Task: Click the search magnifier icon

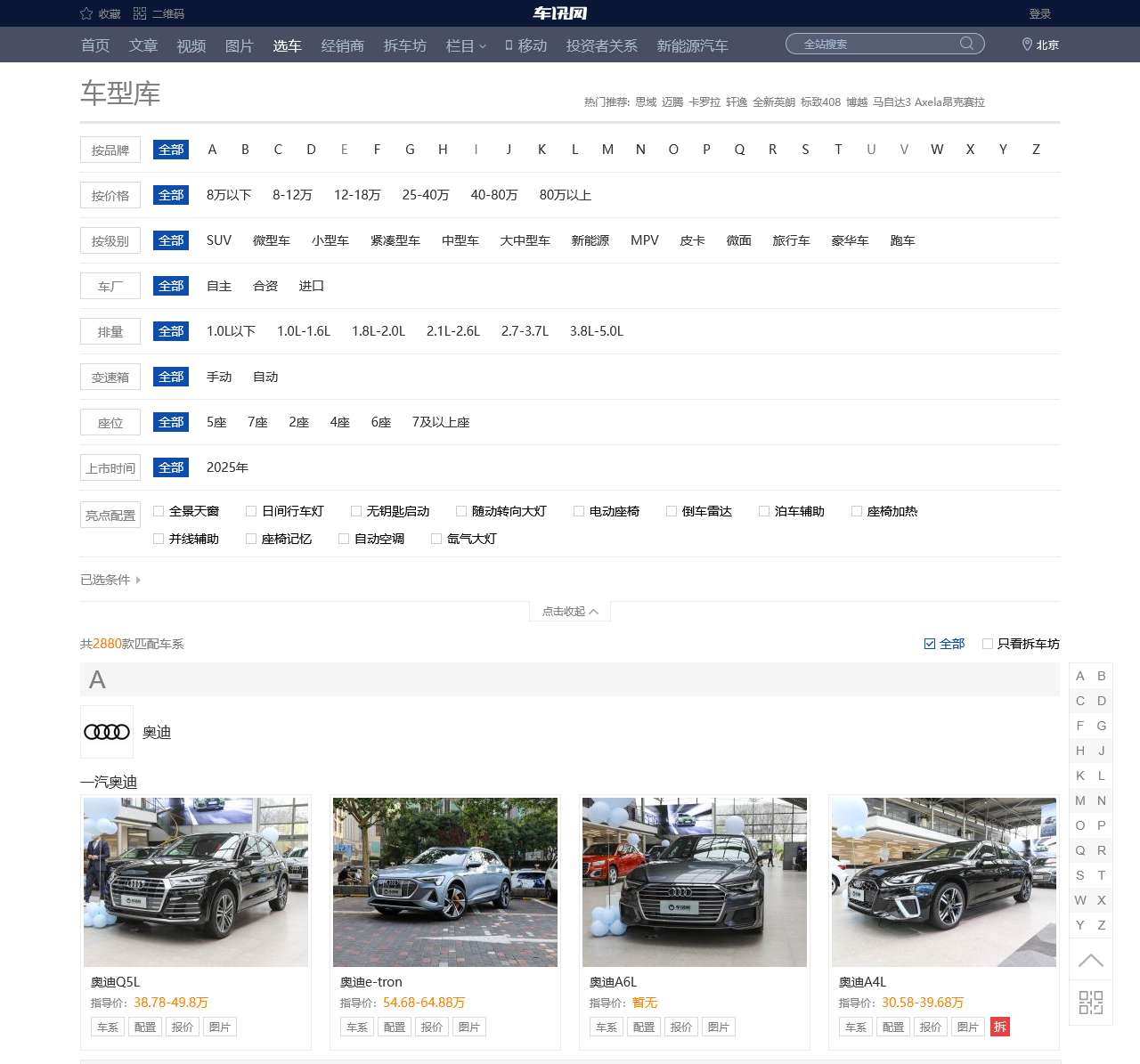Action: [x=966, y=44]
